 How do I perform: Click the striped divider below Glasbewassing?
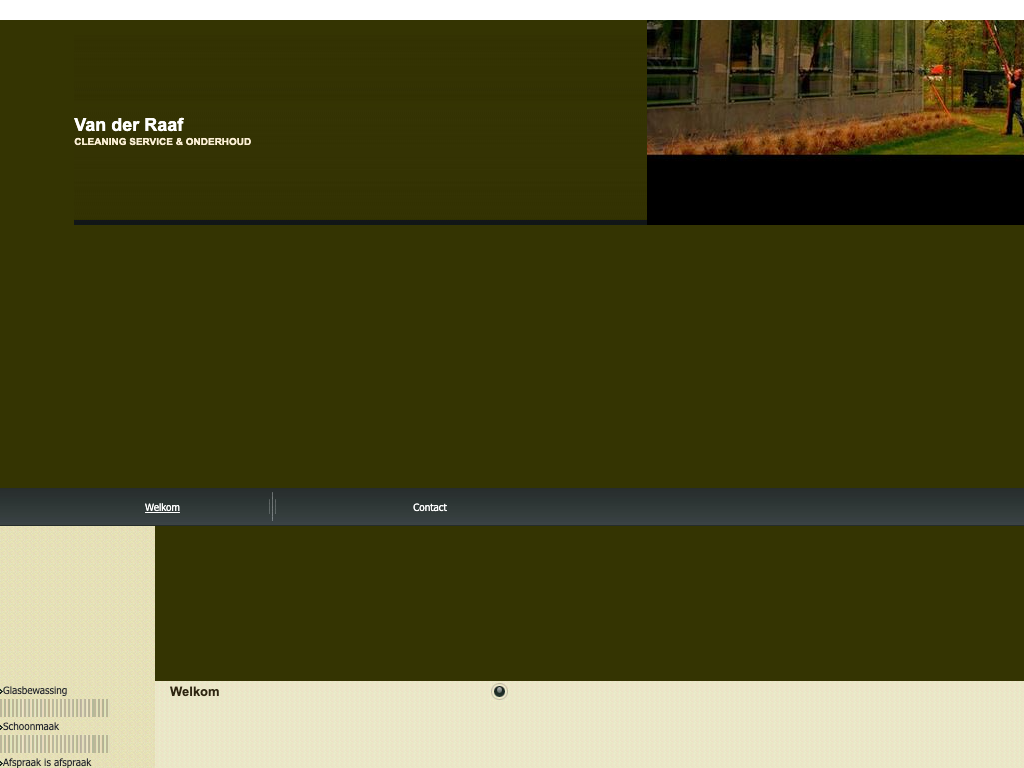click(x=54, y=708)
